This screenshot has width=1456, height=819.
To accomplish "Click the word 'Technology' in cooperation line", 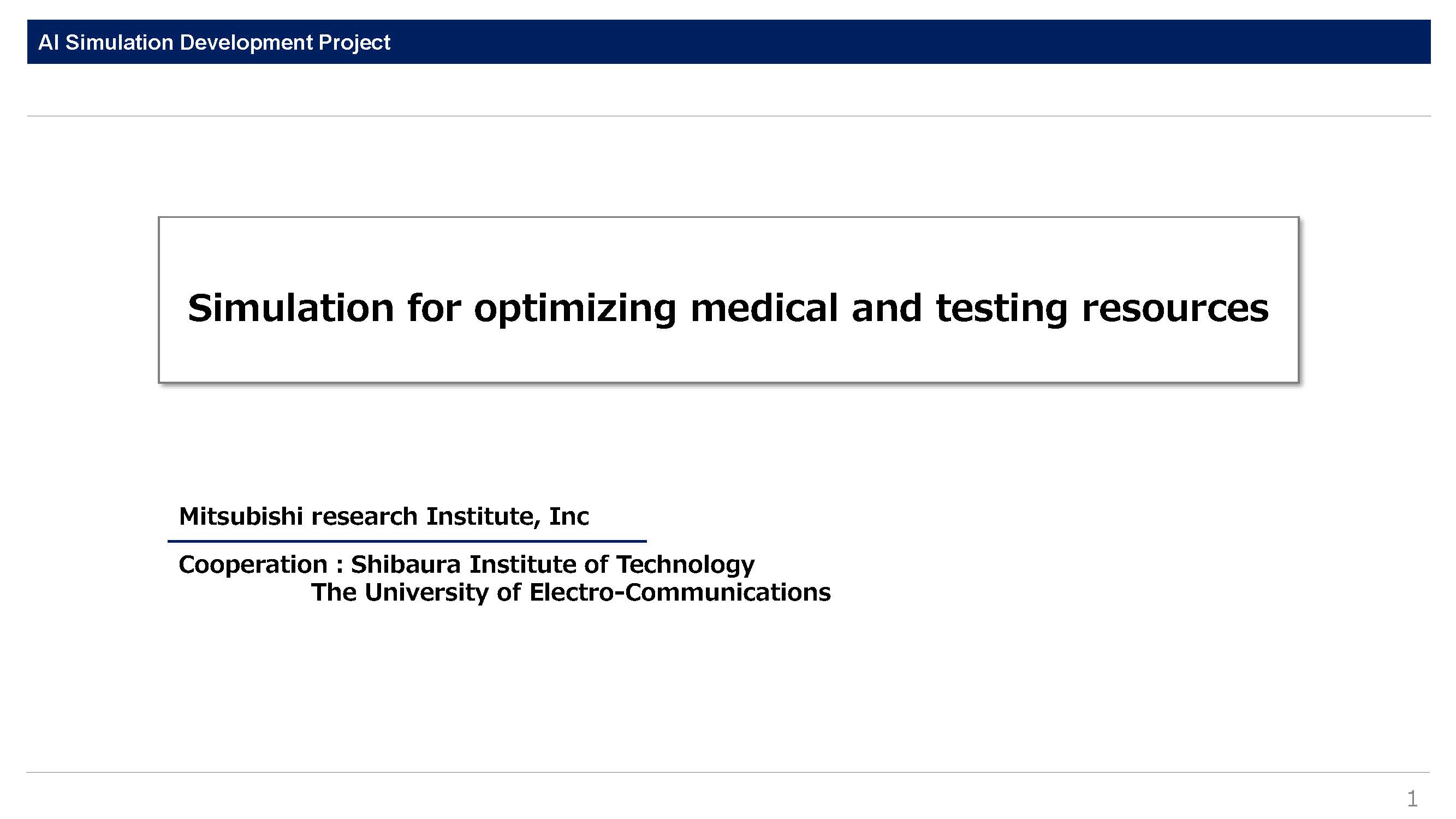I will pos(685,565).
